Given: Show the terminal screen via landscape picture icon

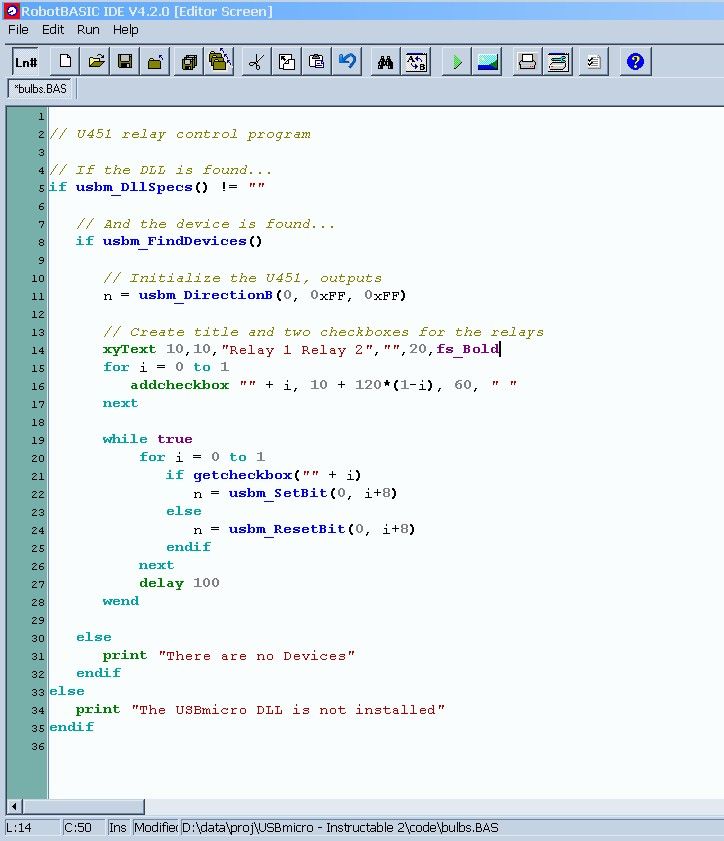Looking at the screenshot, I should click(487, 62).
